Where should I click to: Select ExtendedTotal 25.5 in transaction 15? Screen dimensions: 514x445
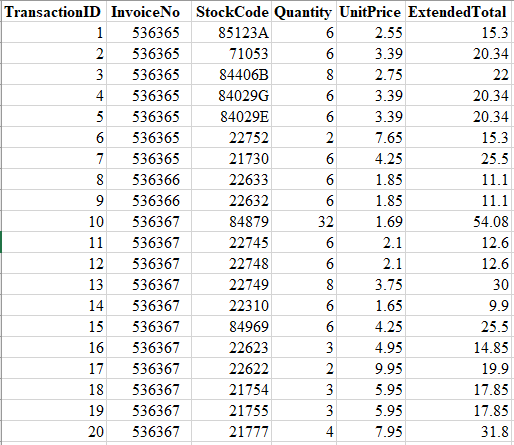coord(458,327)
